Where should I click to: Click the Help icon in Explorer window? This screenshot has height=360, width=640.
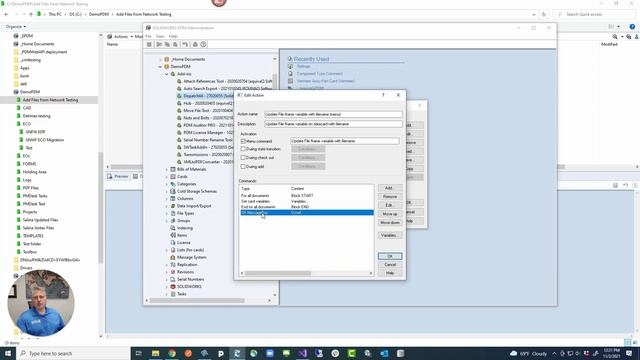tap(632, 27)
